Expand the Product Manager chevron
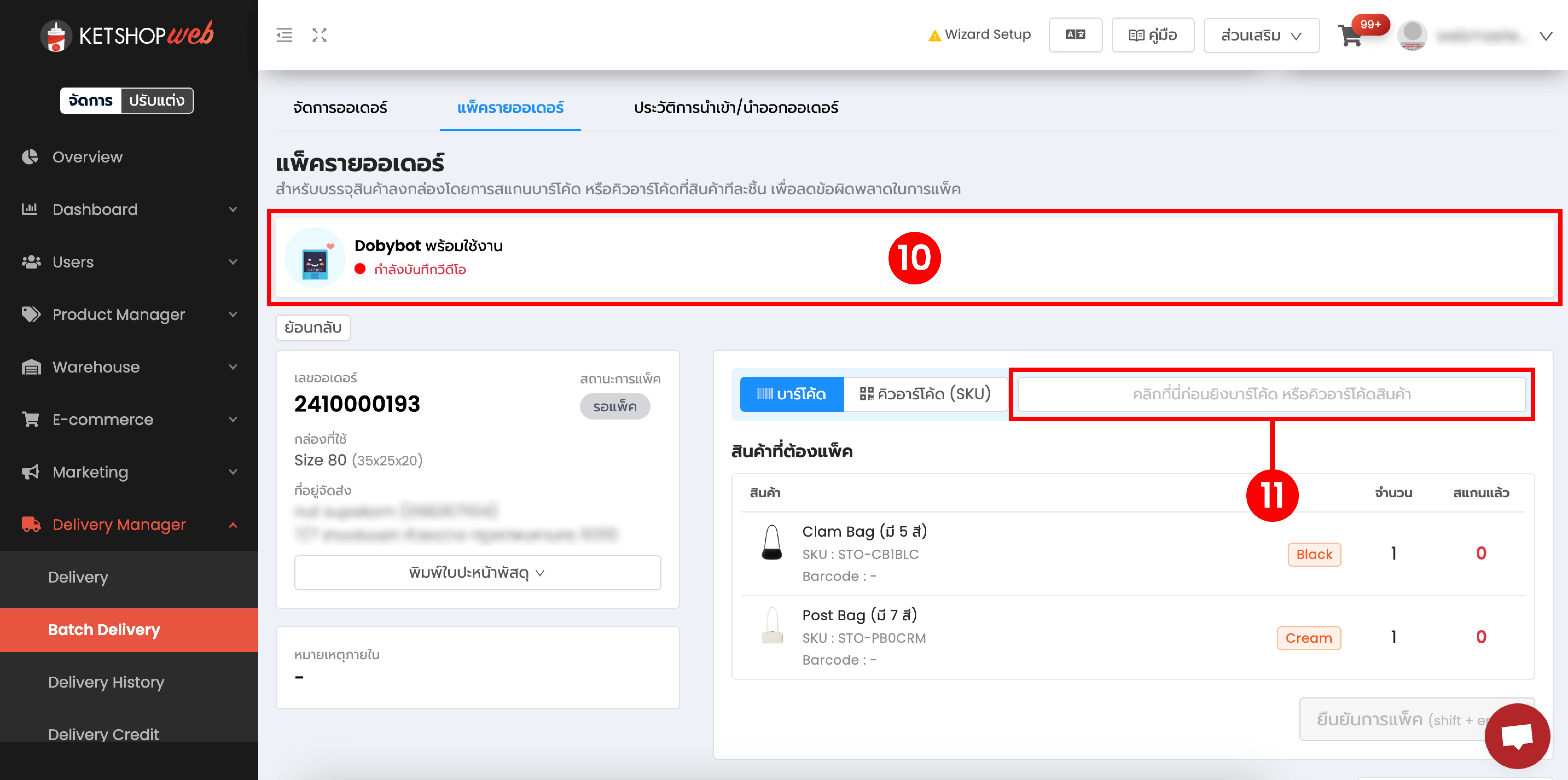 [x=233, y=315]
